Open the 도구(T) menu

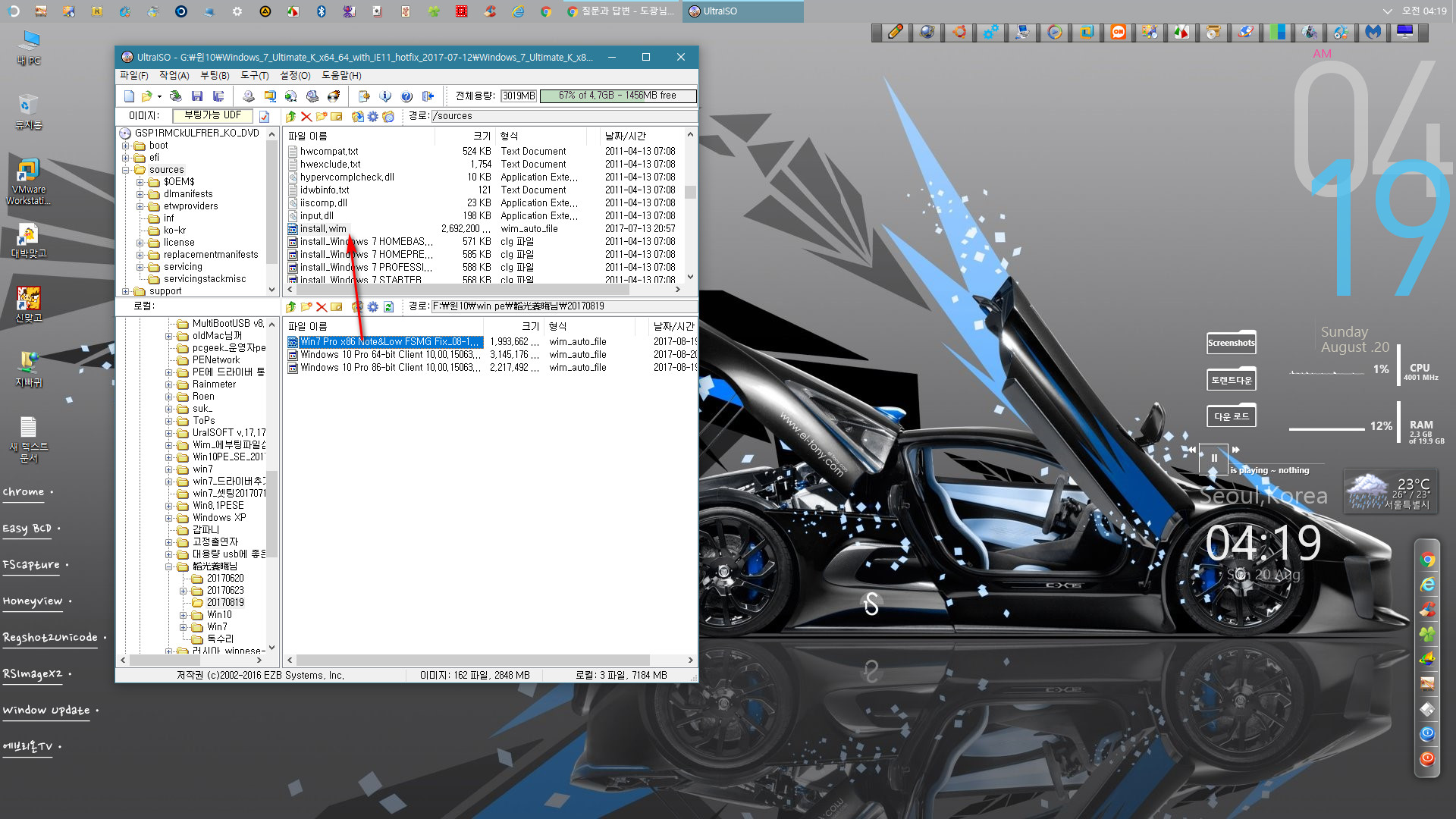254,76
